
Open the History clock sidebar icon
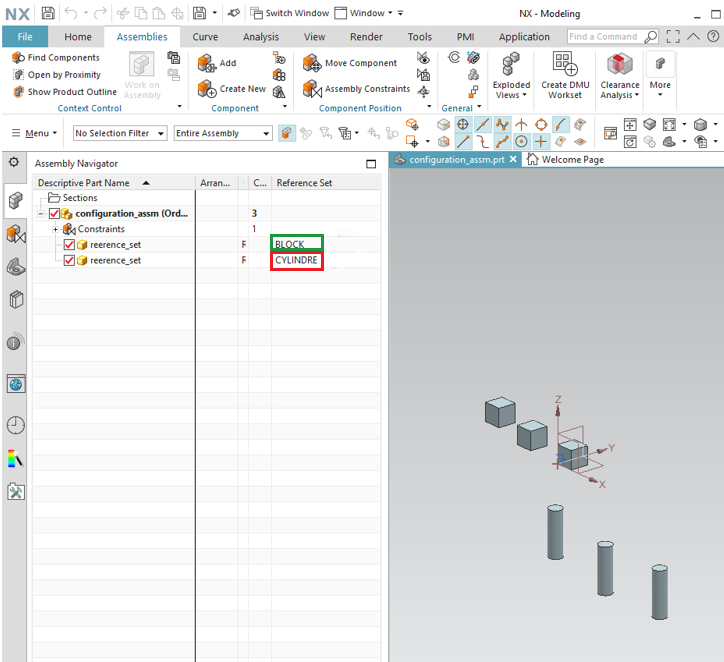16,425
